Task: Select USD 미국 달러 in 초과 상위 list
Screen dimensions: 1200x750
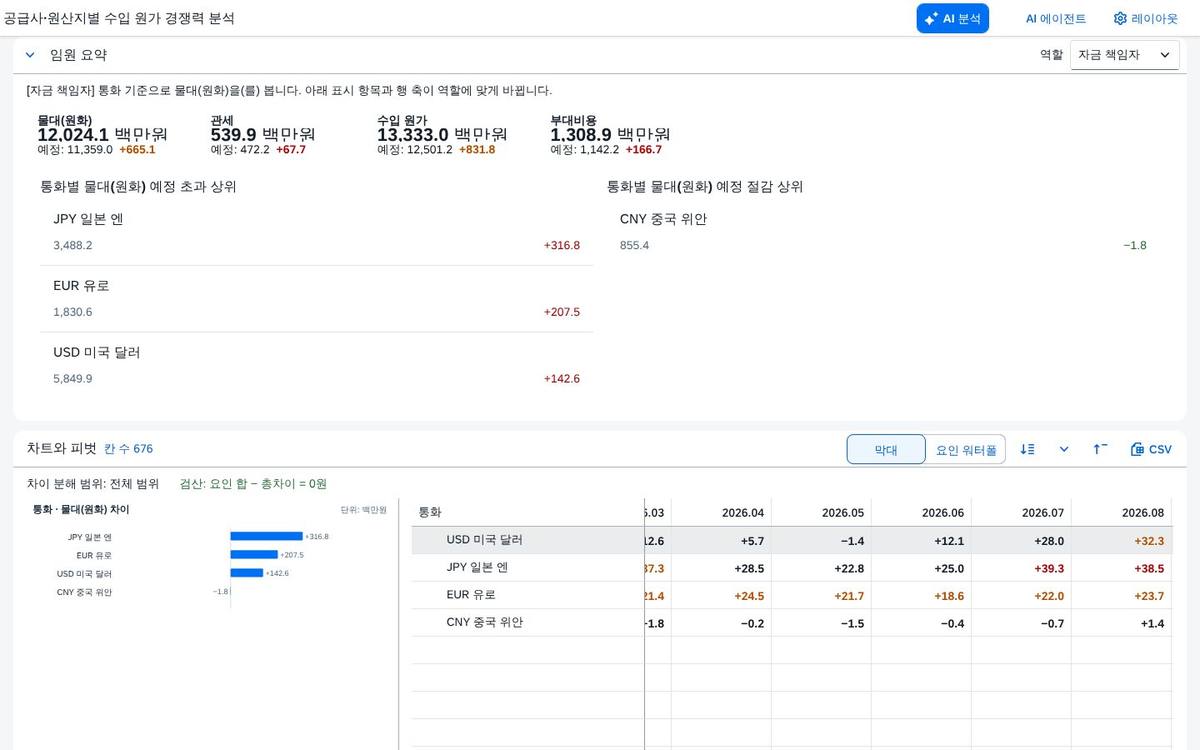Action: [316, 366]
